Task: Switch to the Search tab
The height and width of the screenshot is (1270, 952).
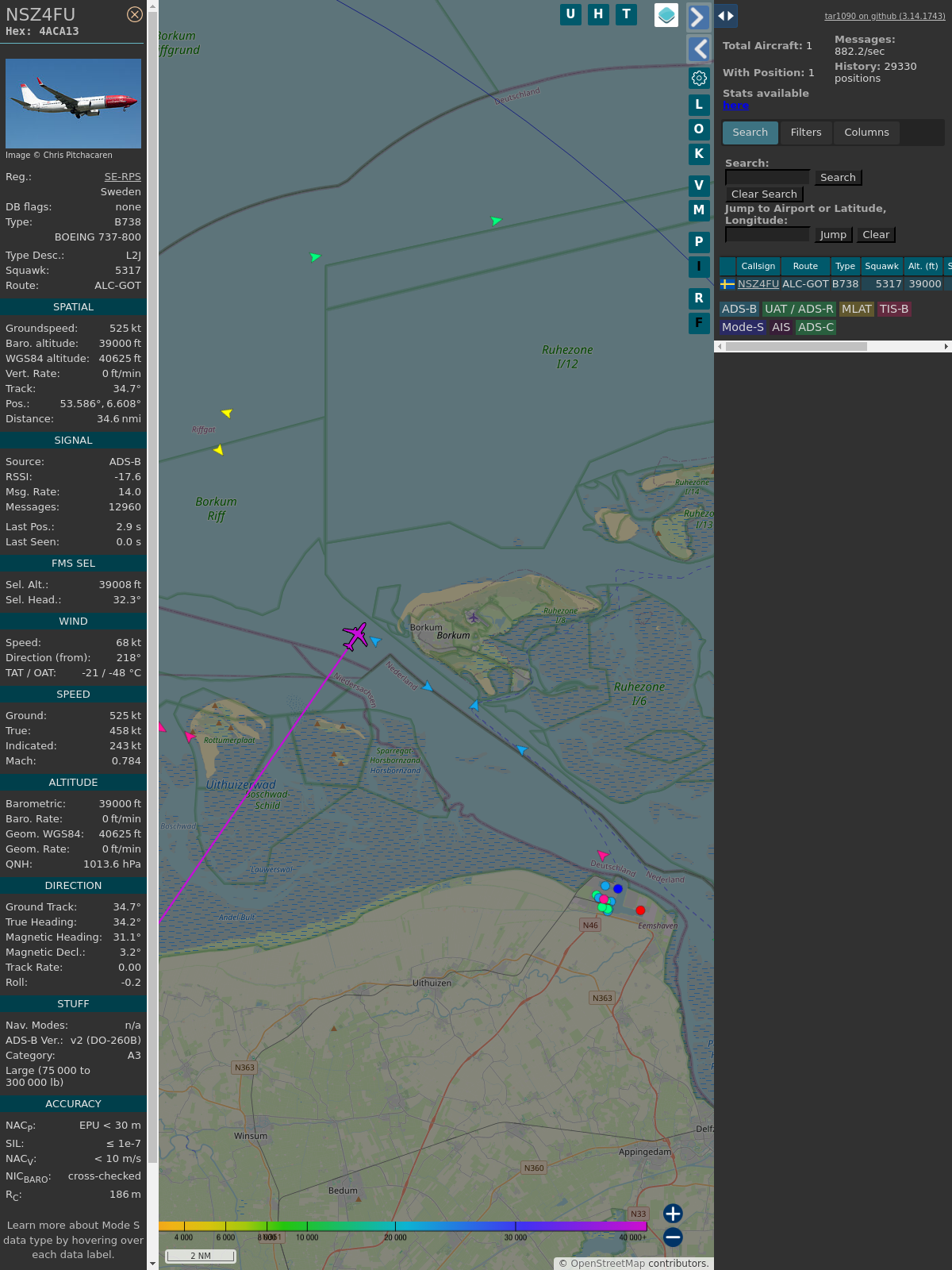Action: (x=750, y=133)
